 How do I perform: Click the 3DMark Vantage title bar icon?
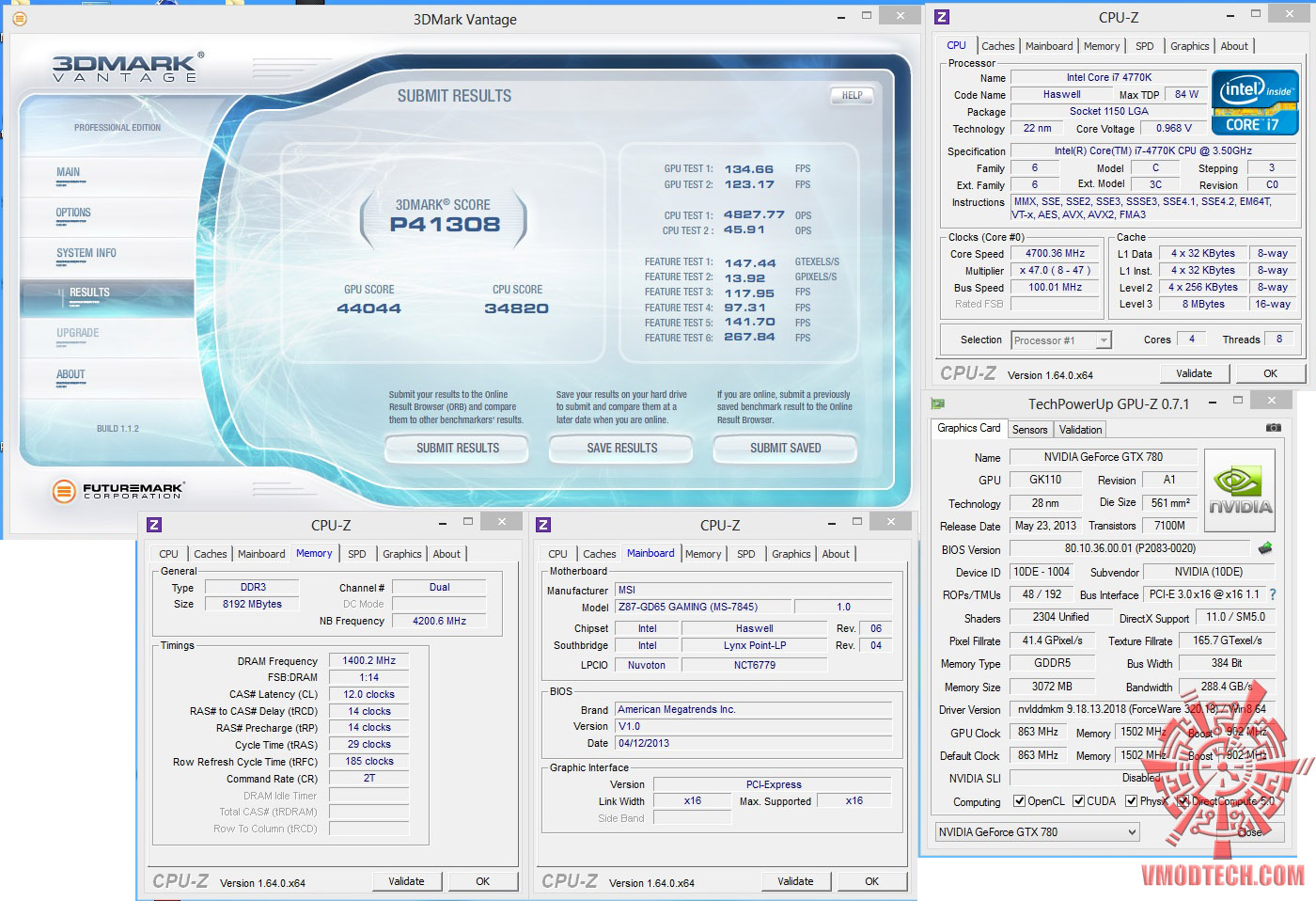(19, 19)
